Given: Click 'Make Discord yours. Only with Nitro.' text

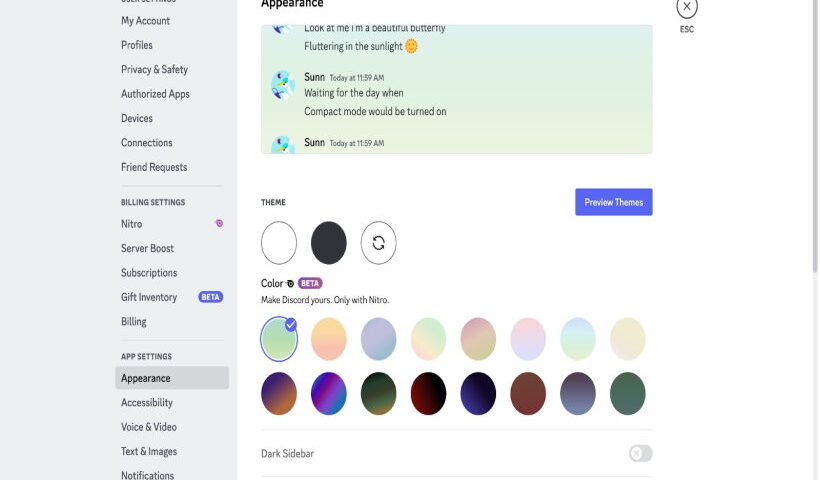Looking at the screenshot, I should pyautogui.click(x=325, y=300).
